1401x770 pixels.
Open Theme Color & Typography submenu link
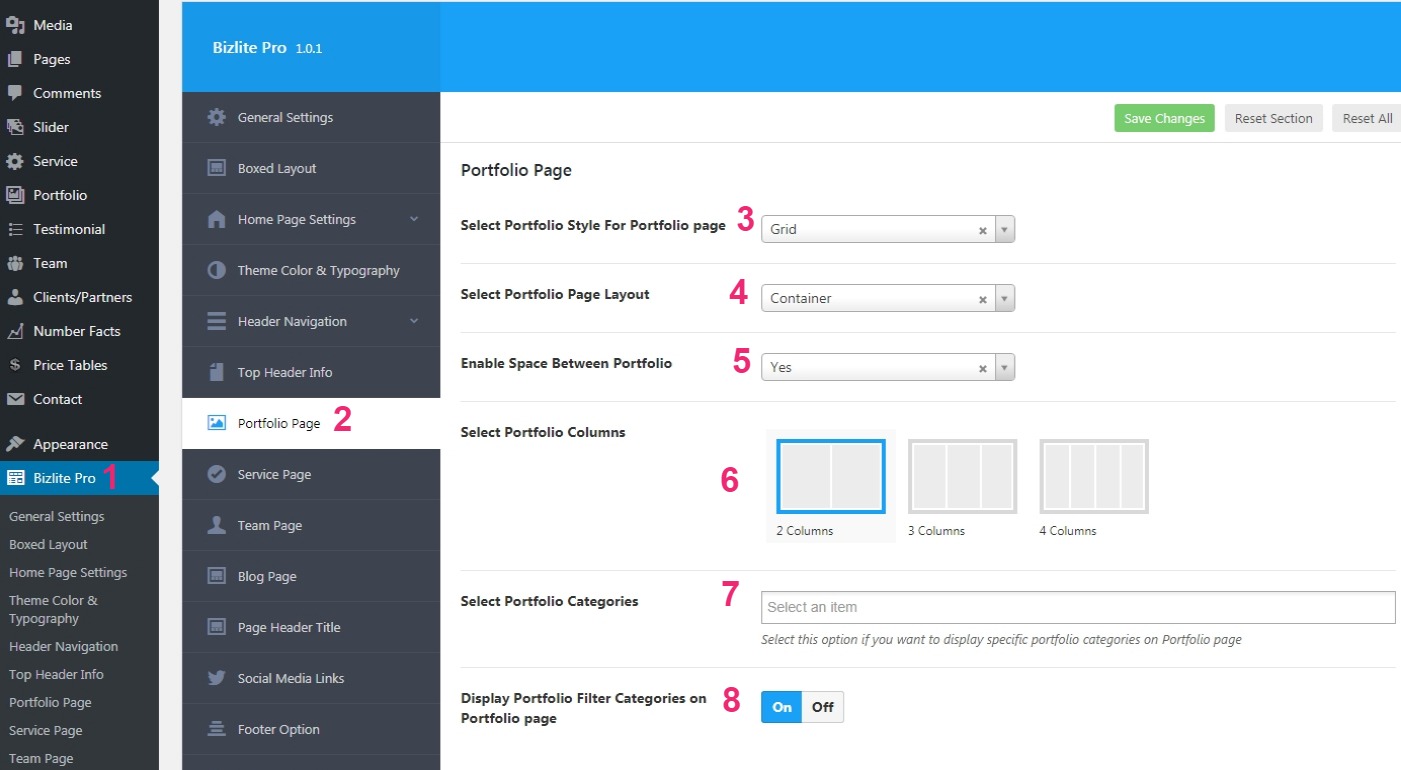point(54,610)
